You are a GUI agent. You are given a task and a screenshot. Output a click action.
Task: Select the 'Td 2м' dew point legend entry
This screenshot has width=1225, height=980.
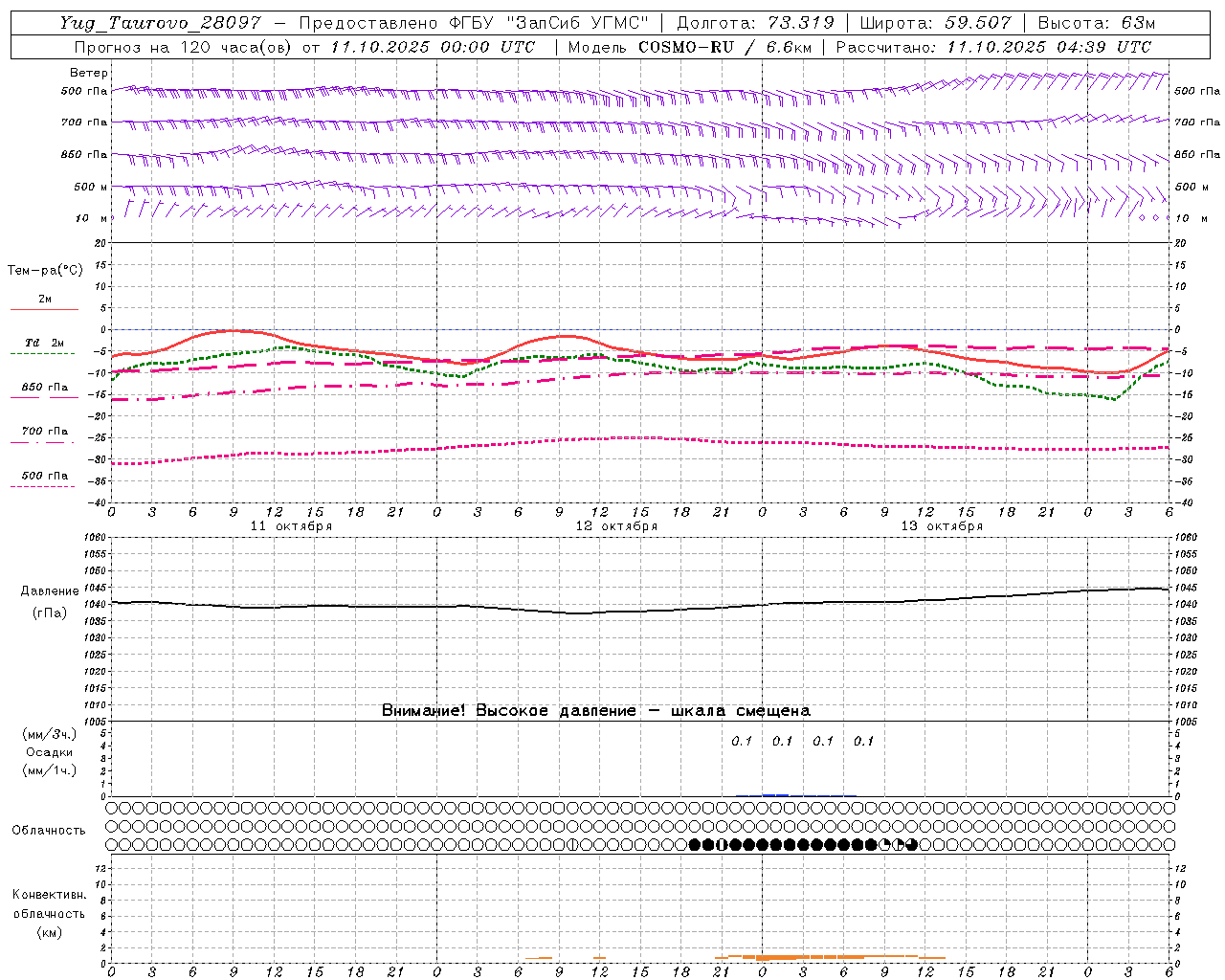point(45,343)
